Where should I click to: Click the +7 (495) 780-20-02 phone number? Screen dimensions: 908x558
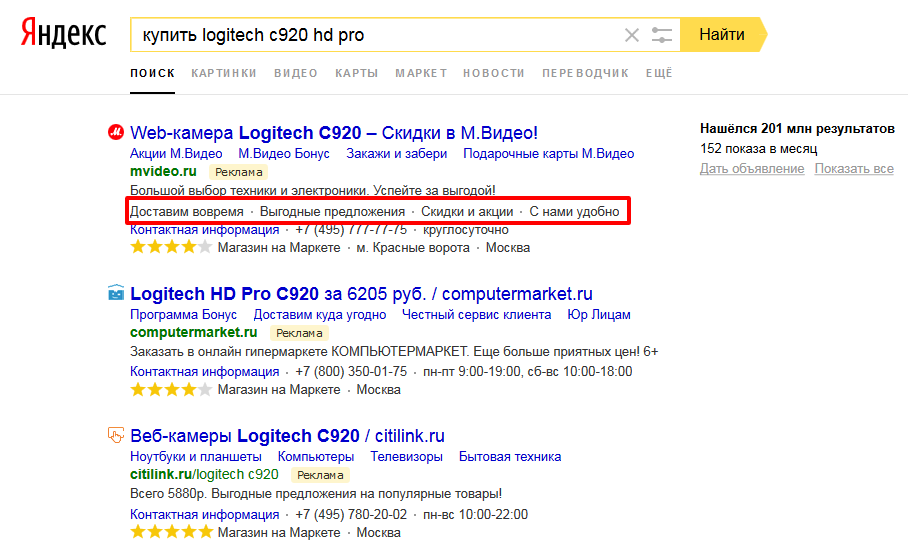(351, 515)
